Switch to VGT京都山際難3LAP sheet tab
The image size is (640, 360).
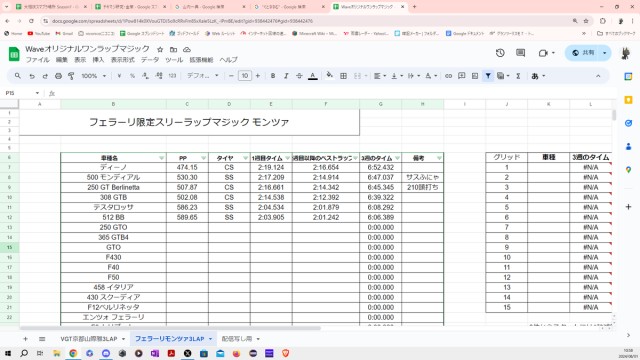tap(89, 339)
